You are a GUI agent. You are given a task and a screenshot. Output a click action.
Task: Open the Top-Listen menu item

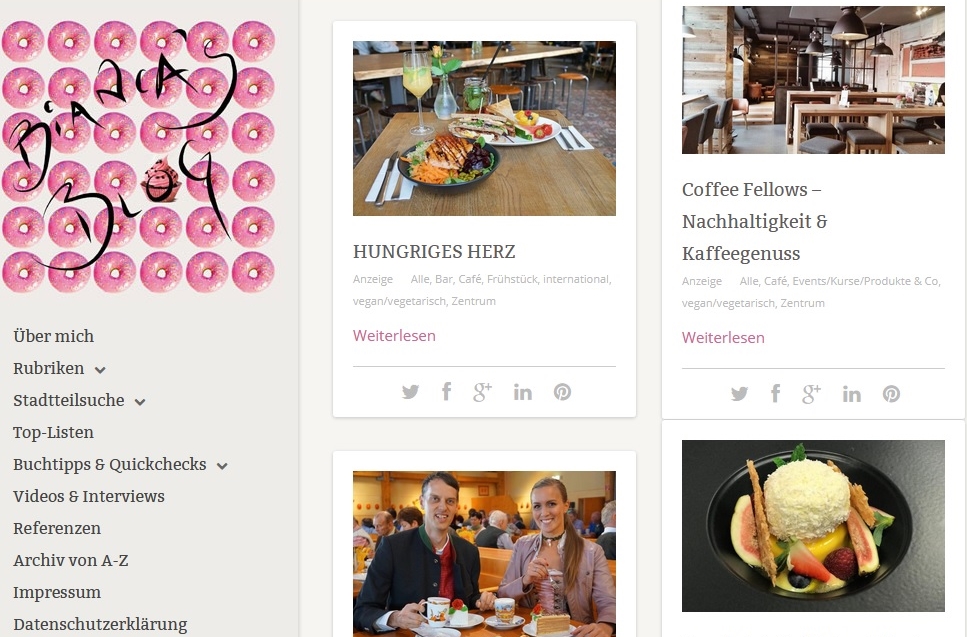(x=53, y=432)
